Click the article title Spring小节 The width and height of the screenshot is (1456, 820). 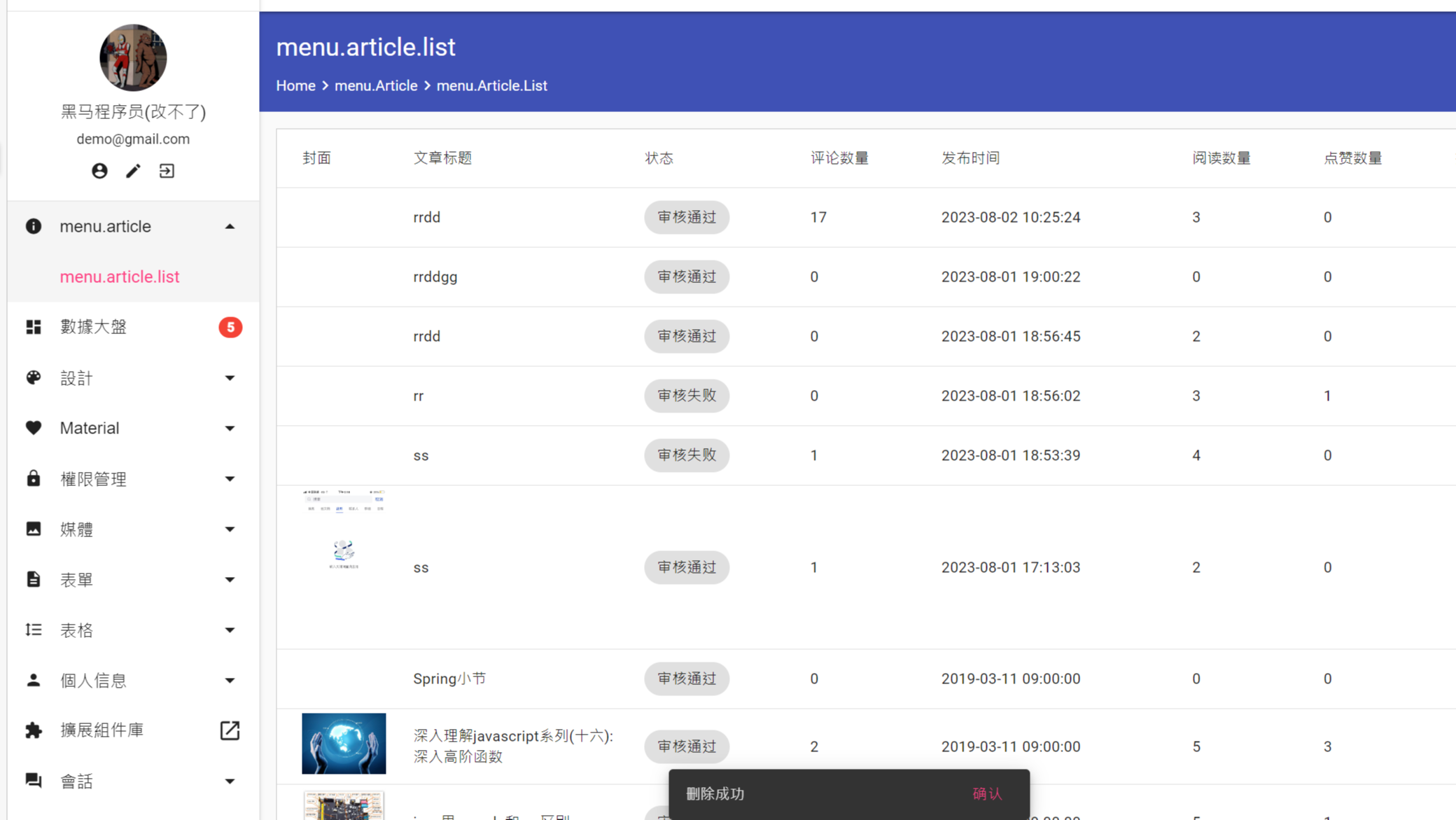[x=449, y=679]
